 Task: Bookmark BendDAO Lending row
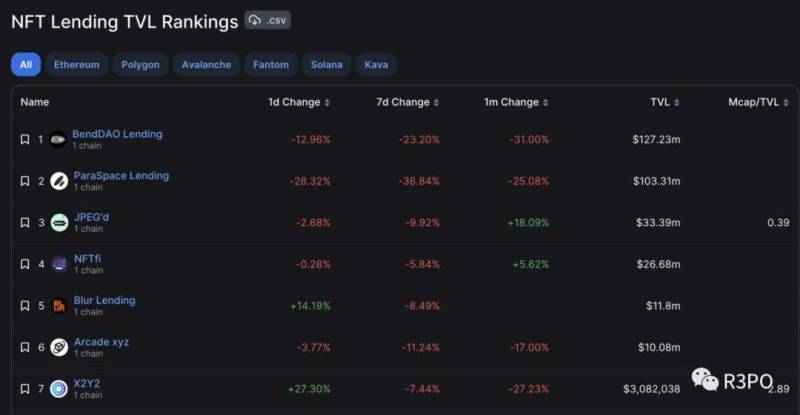click(x=24, y=139)
